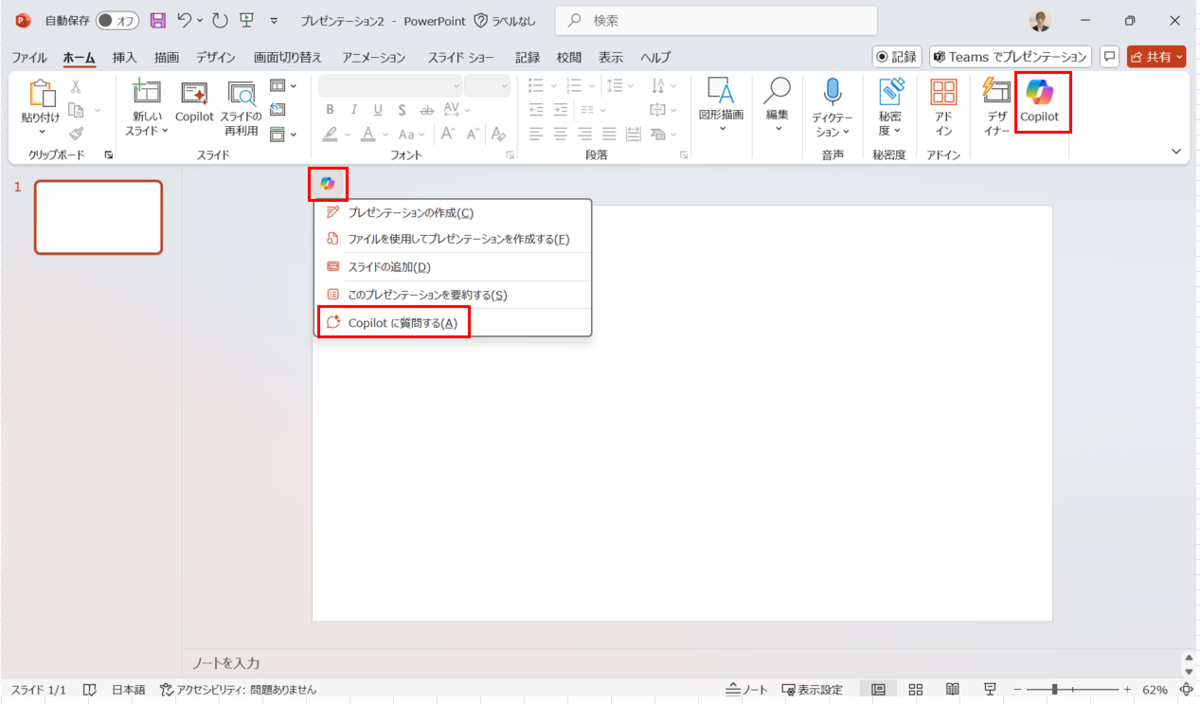Click the Copilot slide icon in Slides group
1200x704 pixels.
point(194,103)
